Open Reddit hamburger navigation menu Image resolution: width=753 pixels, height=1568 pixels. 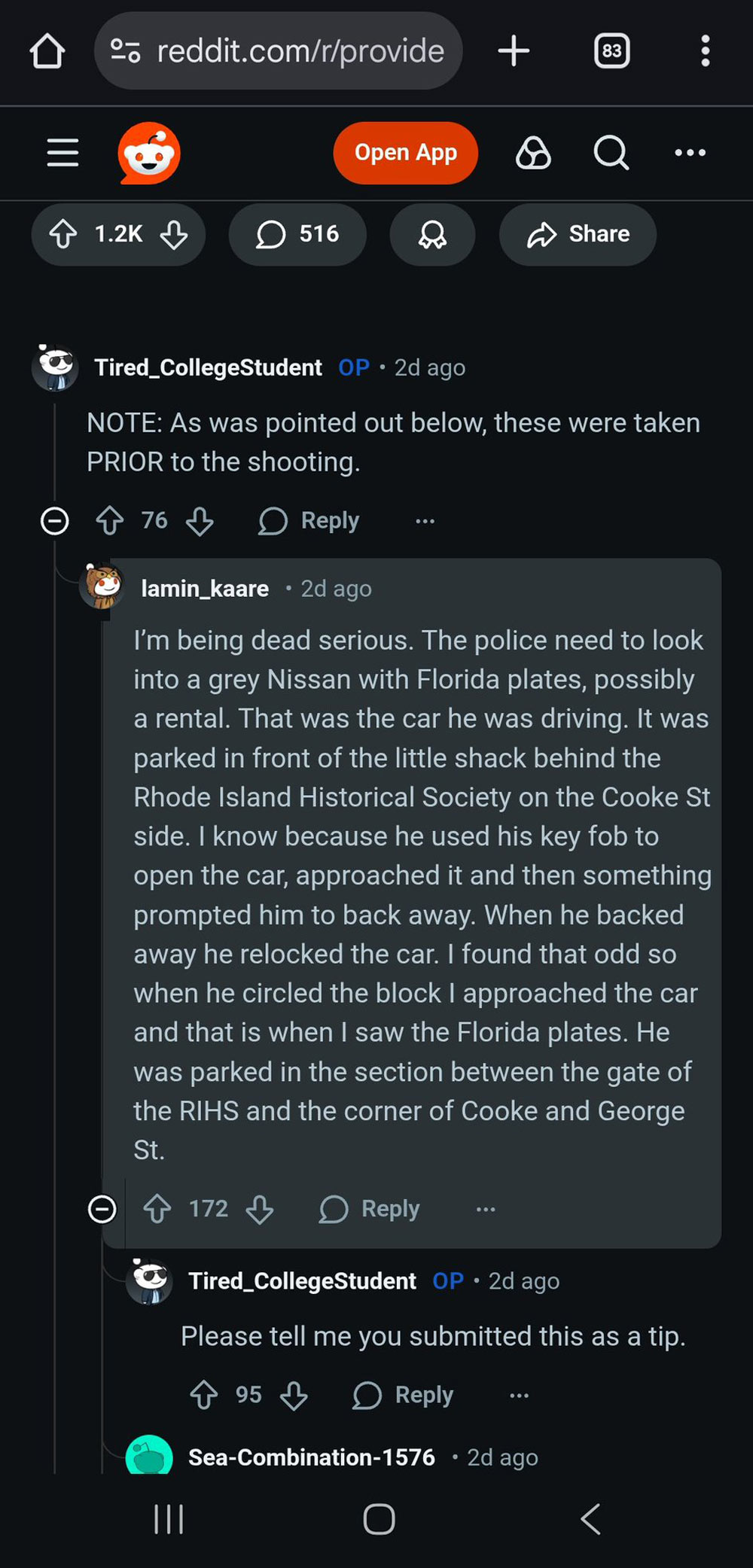pos(62,153)
